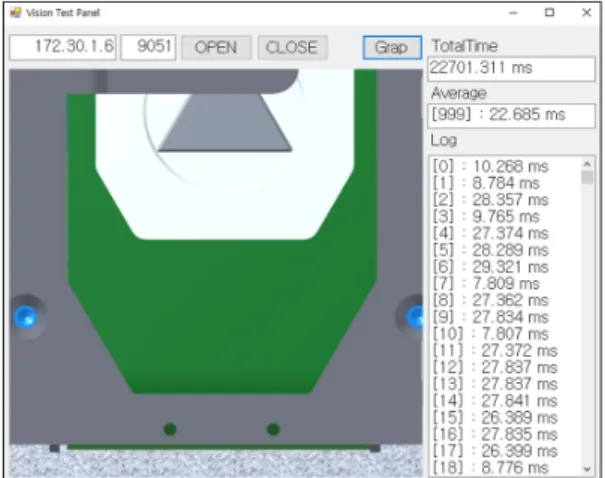Select the port field showing 9051

click(x=148, y=47)
